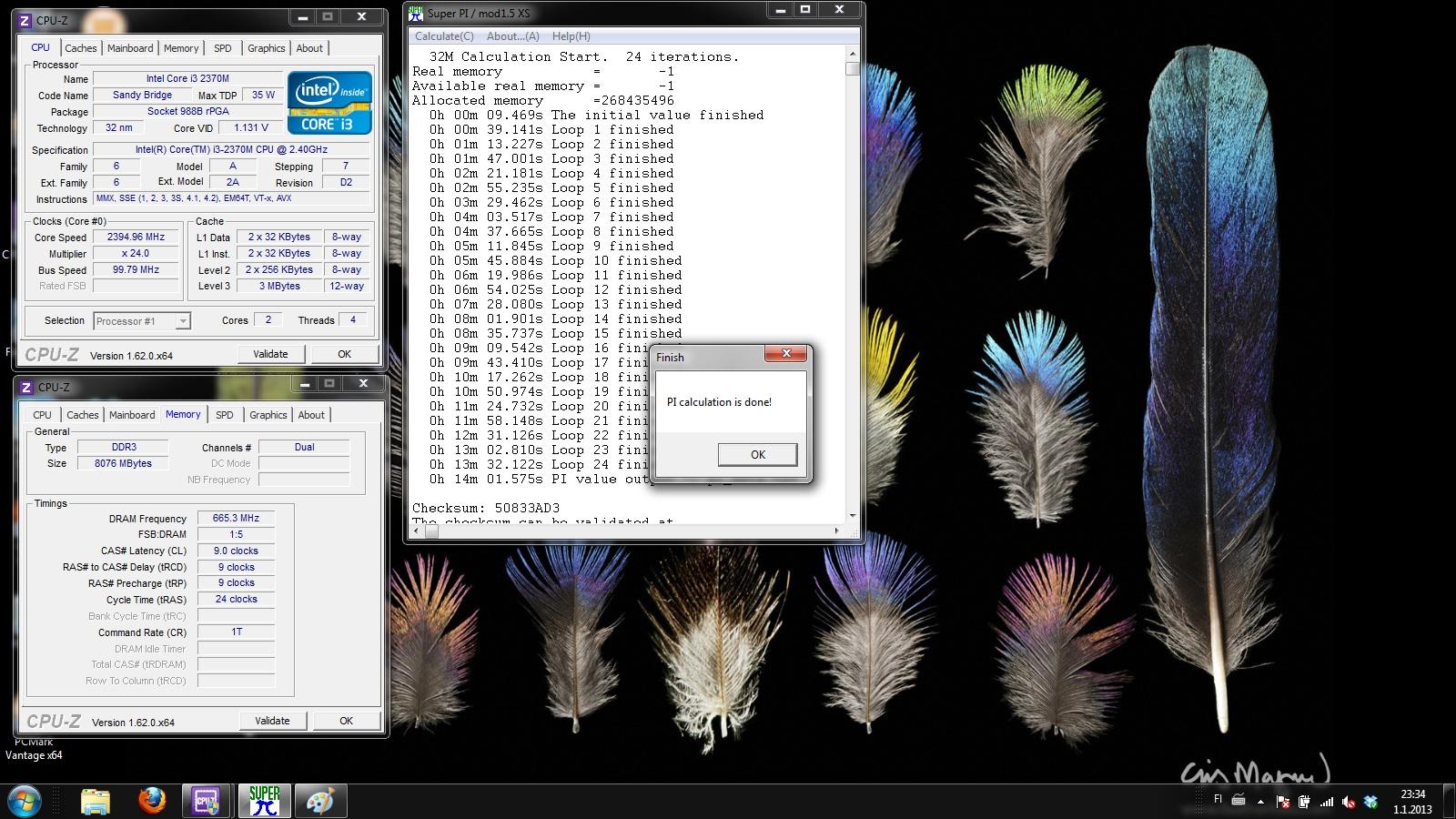Click the Core Speed 2394.96 MHz value
Viewport: 1456px width, 819px height.
(x=136, y=238)
